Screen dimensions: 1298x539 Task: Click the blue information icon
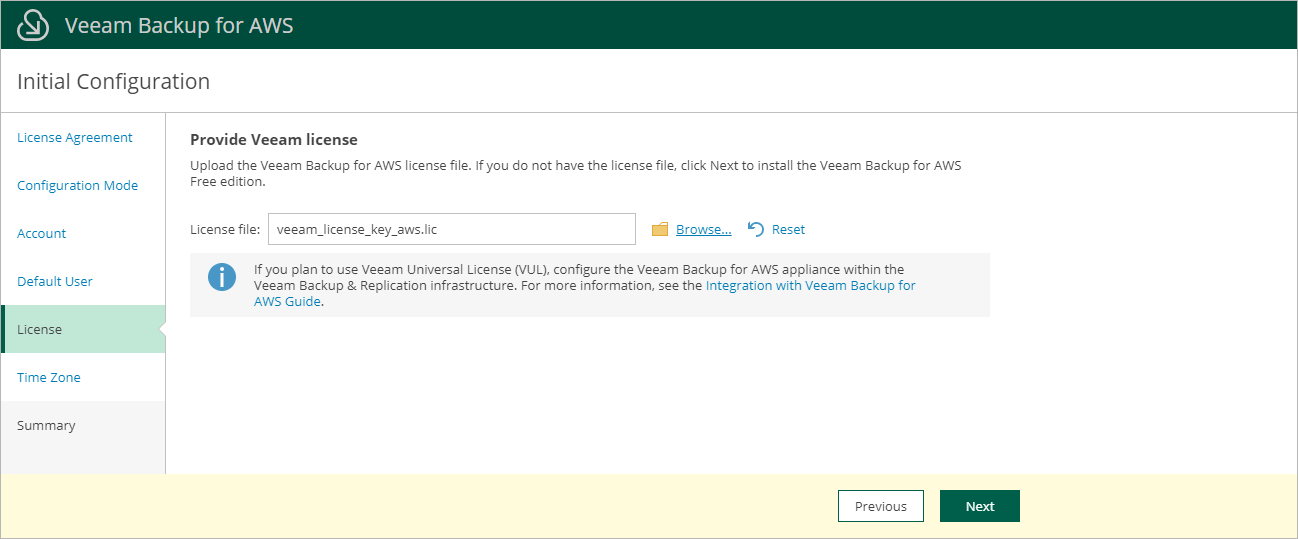pyautogui.click(x=222, y=277)
